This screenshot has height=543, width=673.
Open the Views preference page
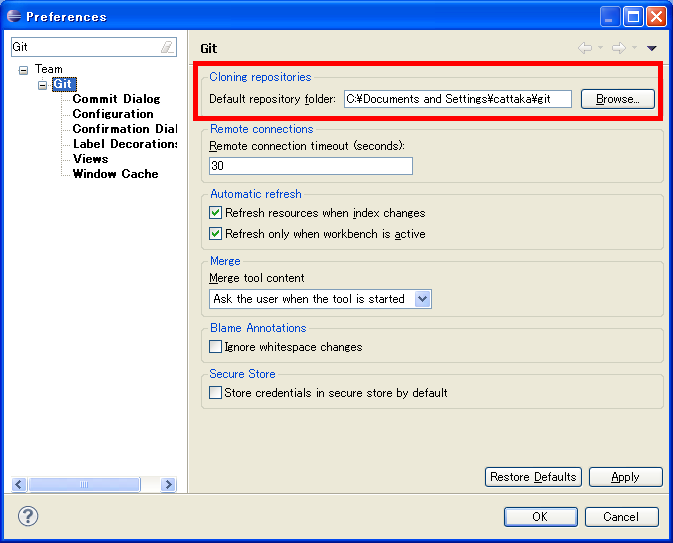coord(91,159)
